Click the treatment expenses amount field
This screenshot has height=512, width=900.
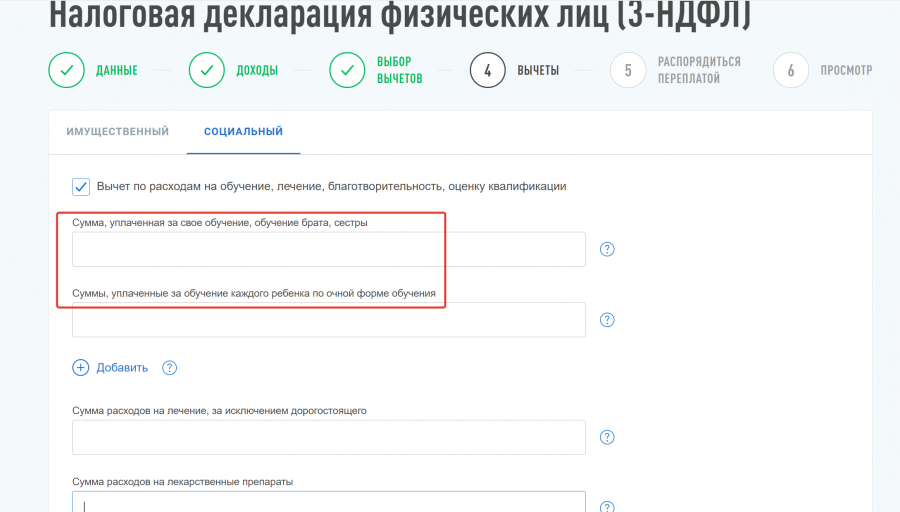[x=328, y=437]
